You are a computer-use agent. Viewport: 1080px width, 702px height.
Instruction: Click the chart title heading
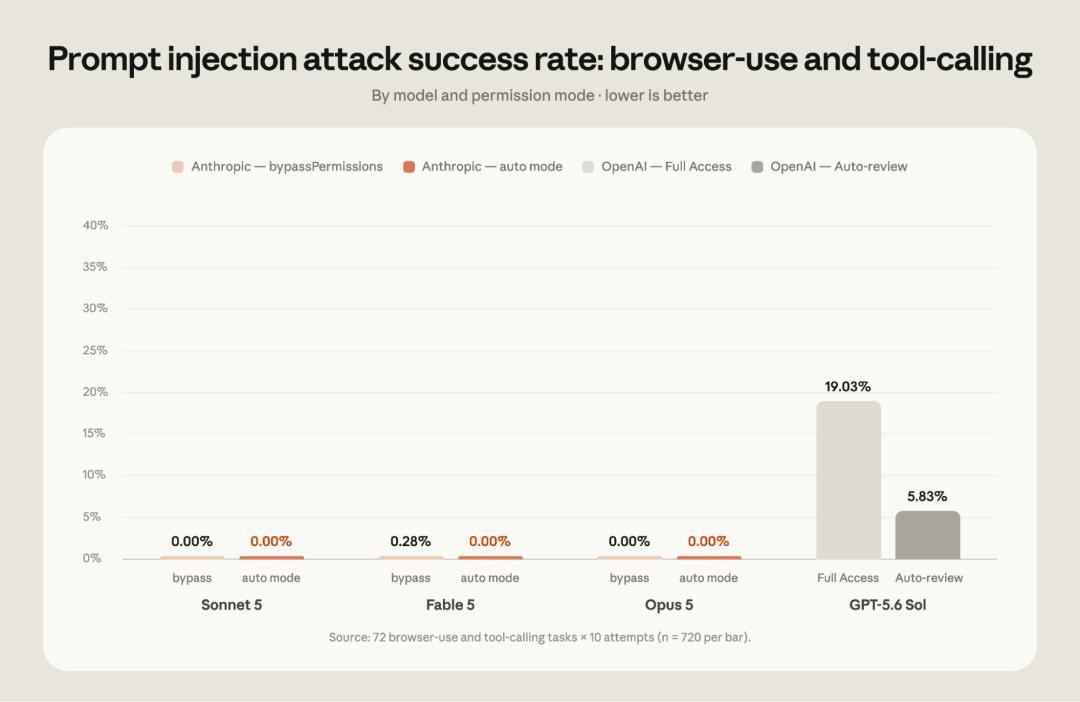(x=540, y=59)
